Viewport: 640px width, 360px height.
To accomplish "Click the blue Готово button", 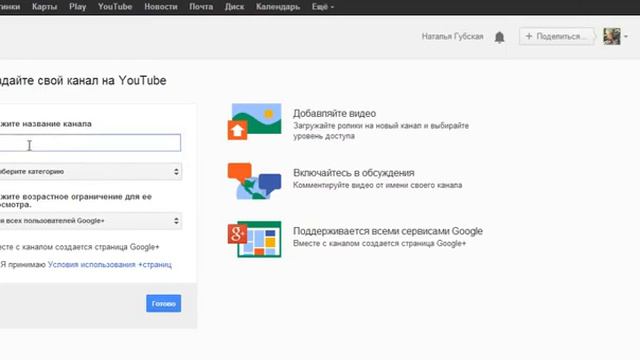I will pyautogui.click(x=164, y=303).
